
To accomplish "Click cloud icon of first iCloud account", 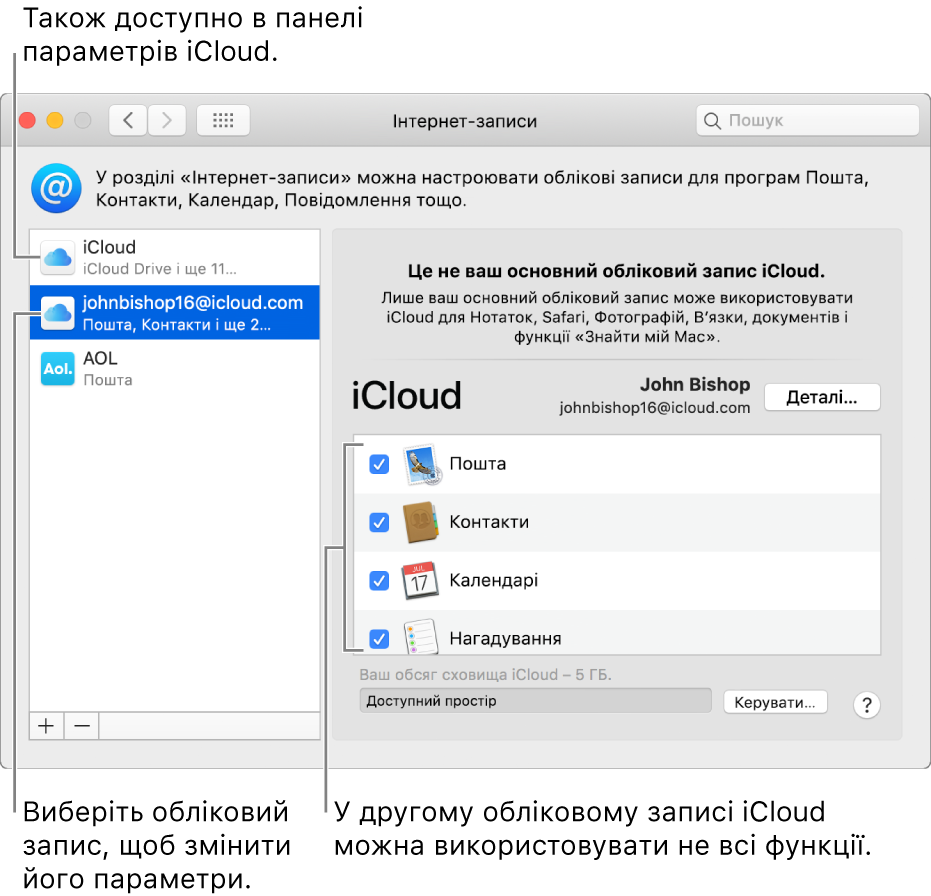I will click(x=58, y=258).
